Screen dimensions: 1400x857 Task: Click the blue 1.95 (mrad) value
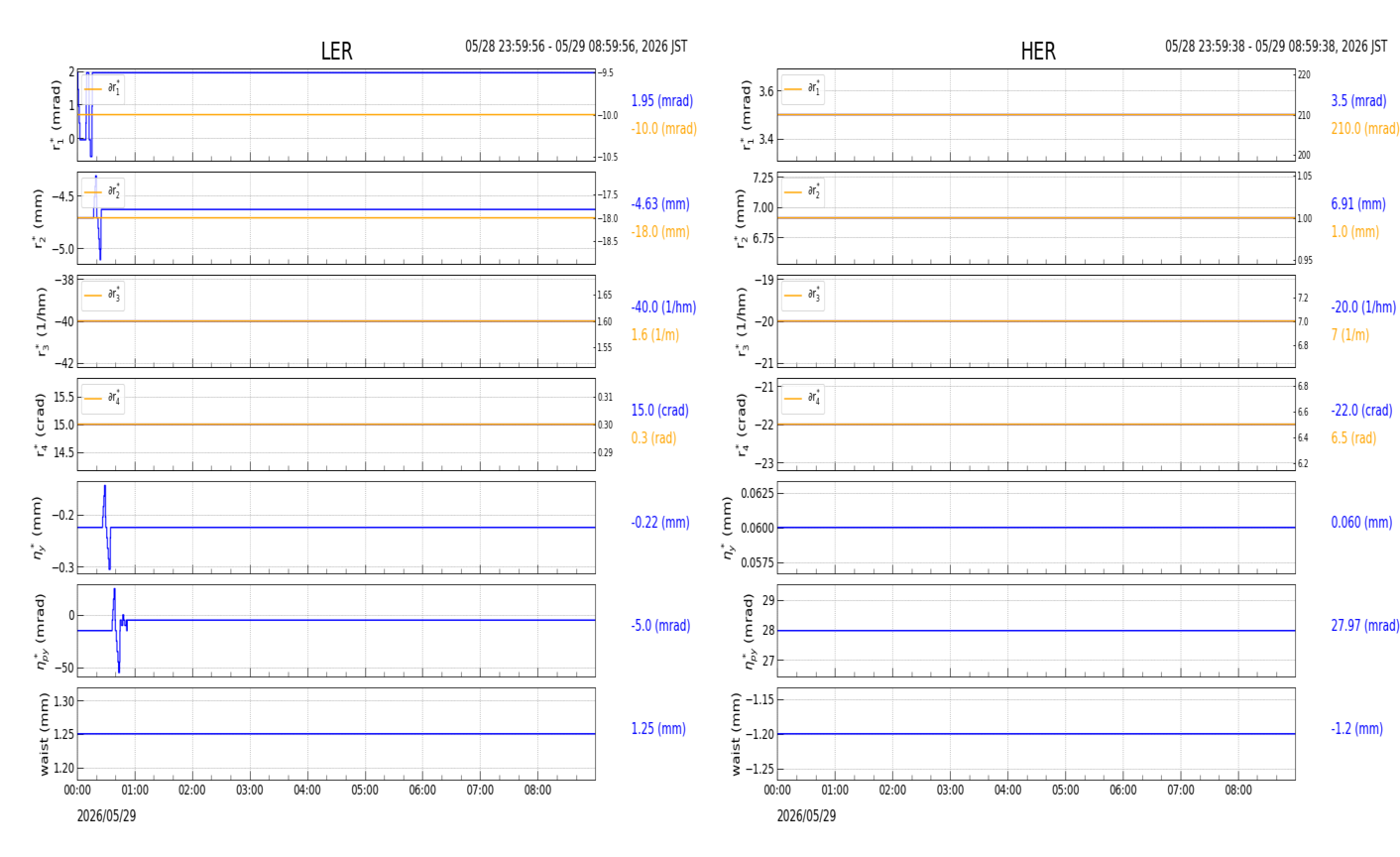point(662,101)
